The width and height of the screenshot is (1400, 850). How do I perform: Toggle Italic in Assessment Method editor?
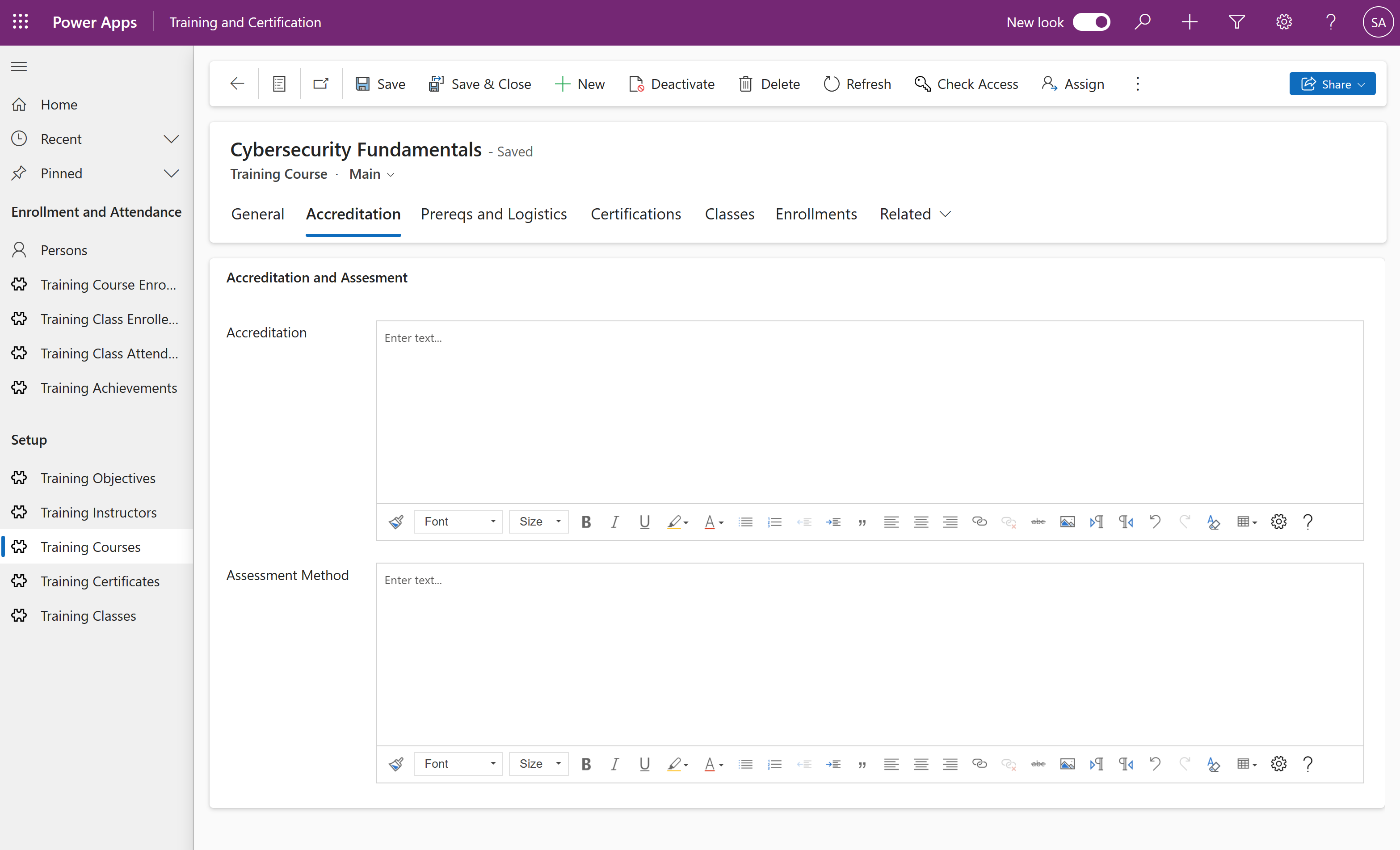[615, 764]
